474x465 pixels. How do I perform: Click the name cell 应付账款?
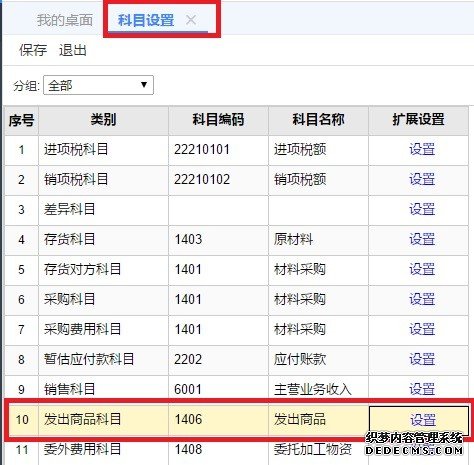pos(318,360)
